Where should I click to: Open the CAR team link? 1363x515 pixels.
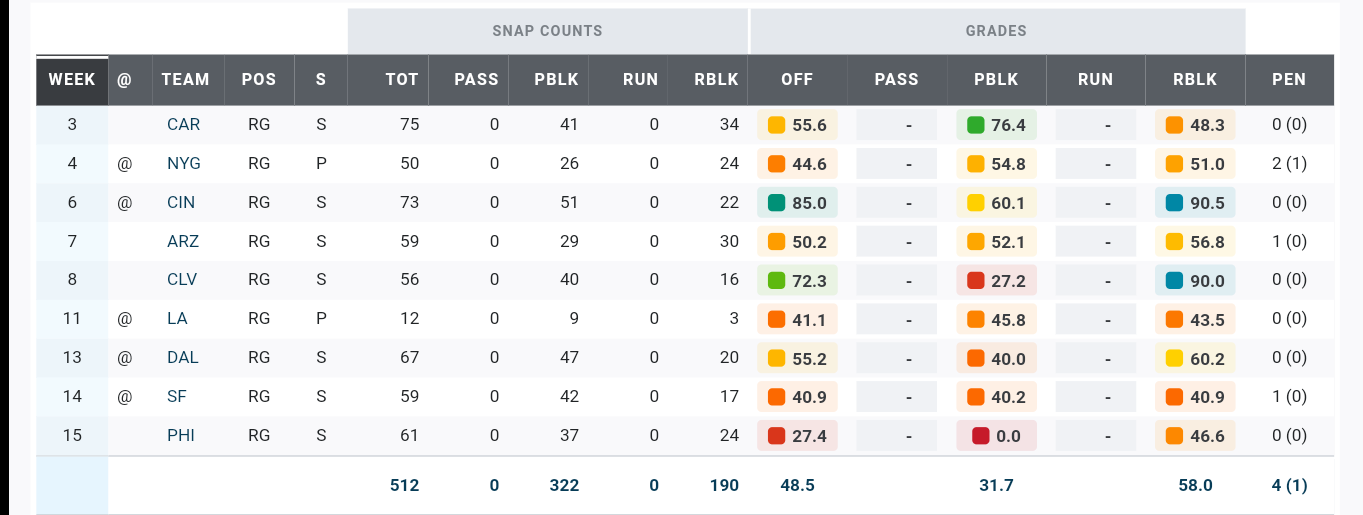click(183, 125)
